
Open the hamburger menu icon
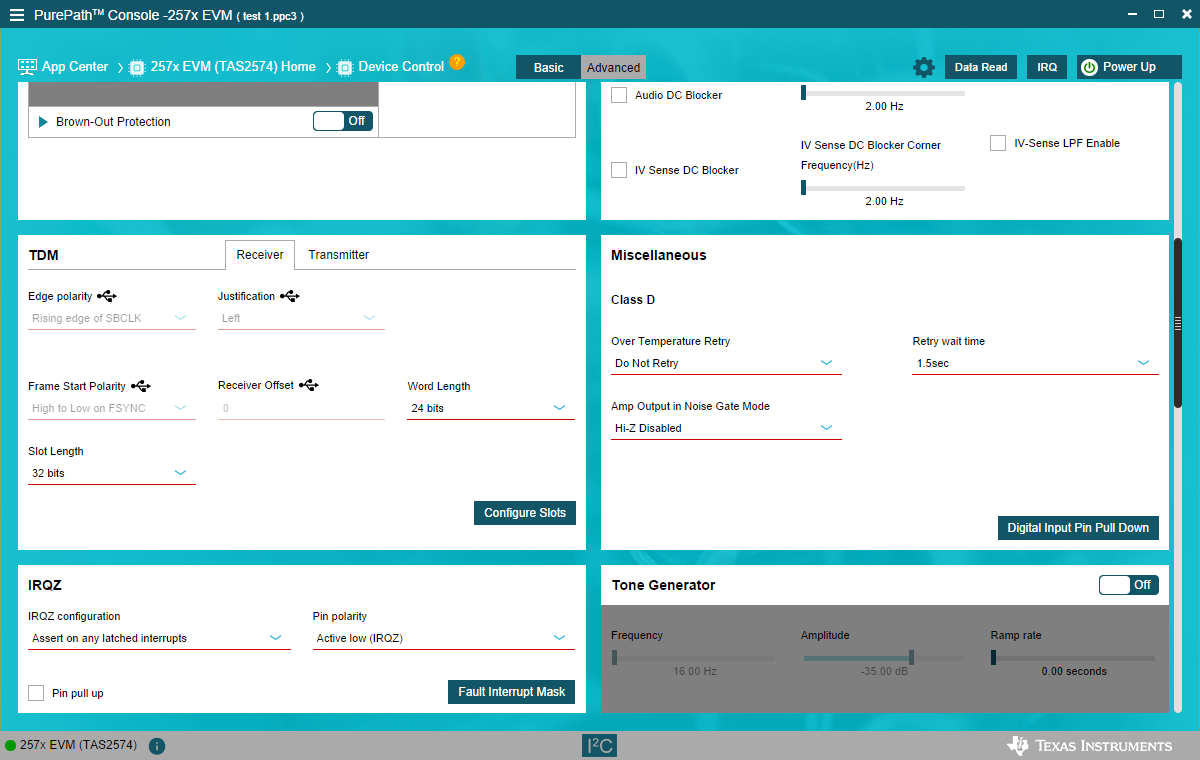17,15
